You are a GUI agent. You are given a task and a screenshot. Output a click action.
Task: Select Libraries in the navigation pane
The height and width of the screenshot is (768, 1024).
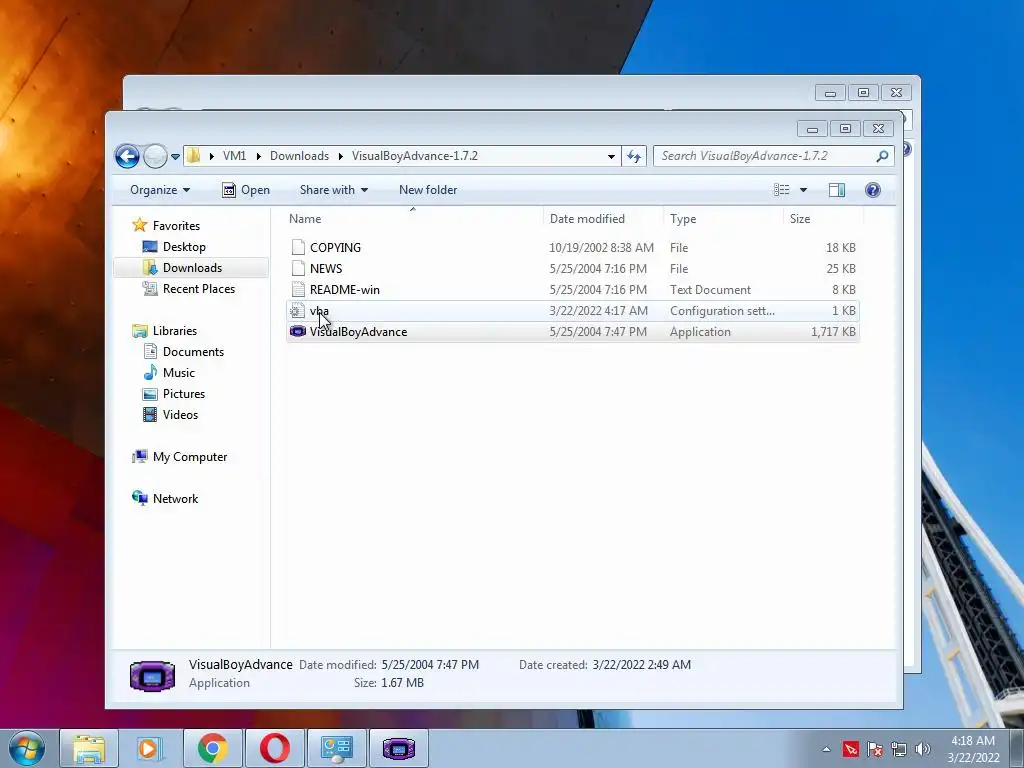click(x=174, y=330)
